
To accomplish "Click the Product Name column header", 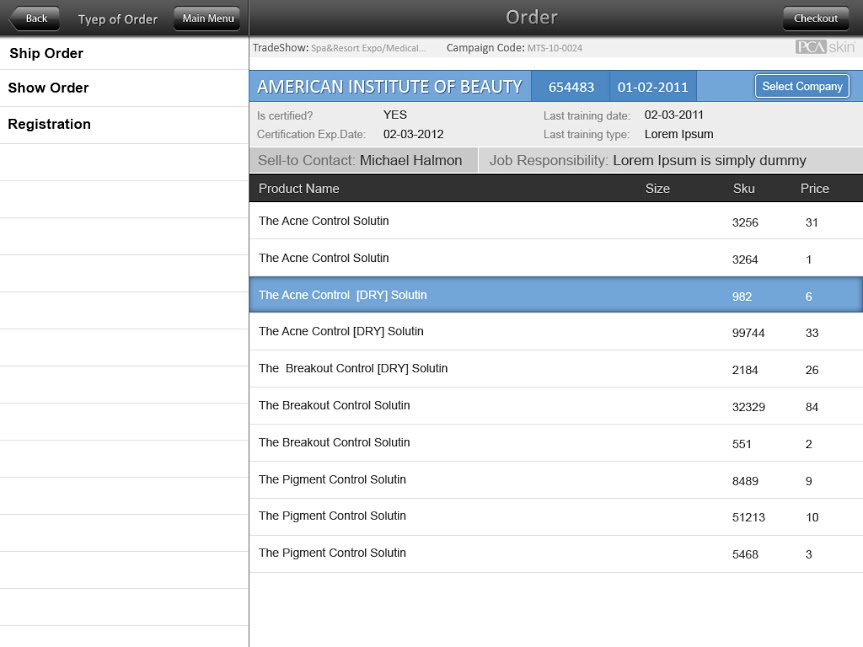I will (299, 188).
